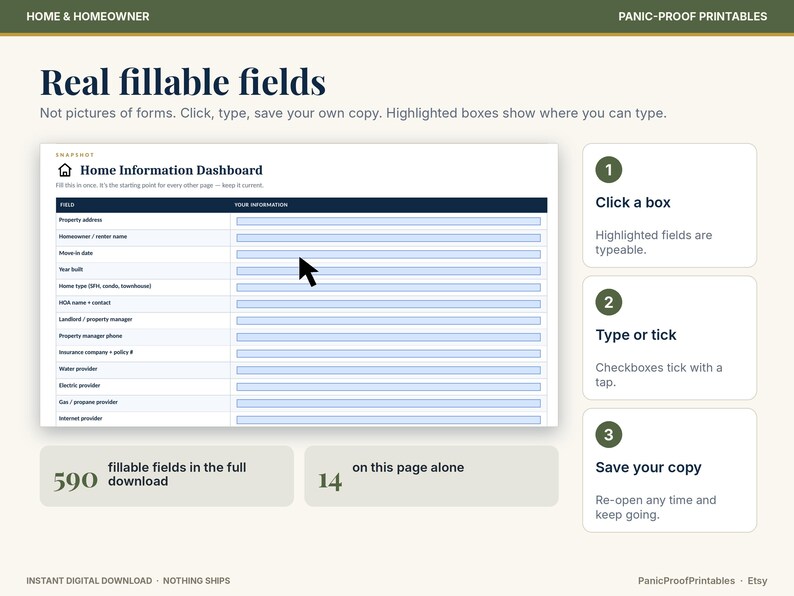
Task: Click 'on this page alone' text
Action: pyautogui.click(x=408, y=467)
